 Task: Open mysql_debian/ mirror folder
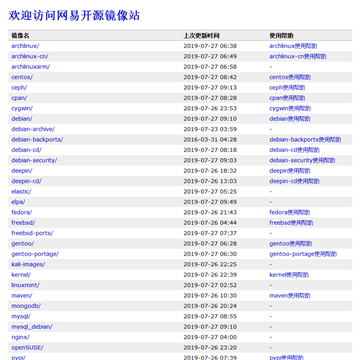pos(32,327)
